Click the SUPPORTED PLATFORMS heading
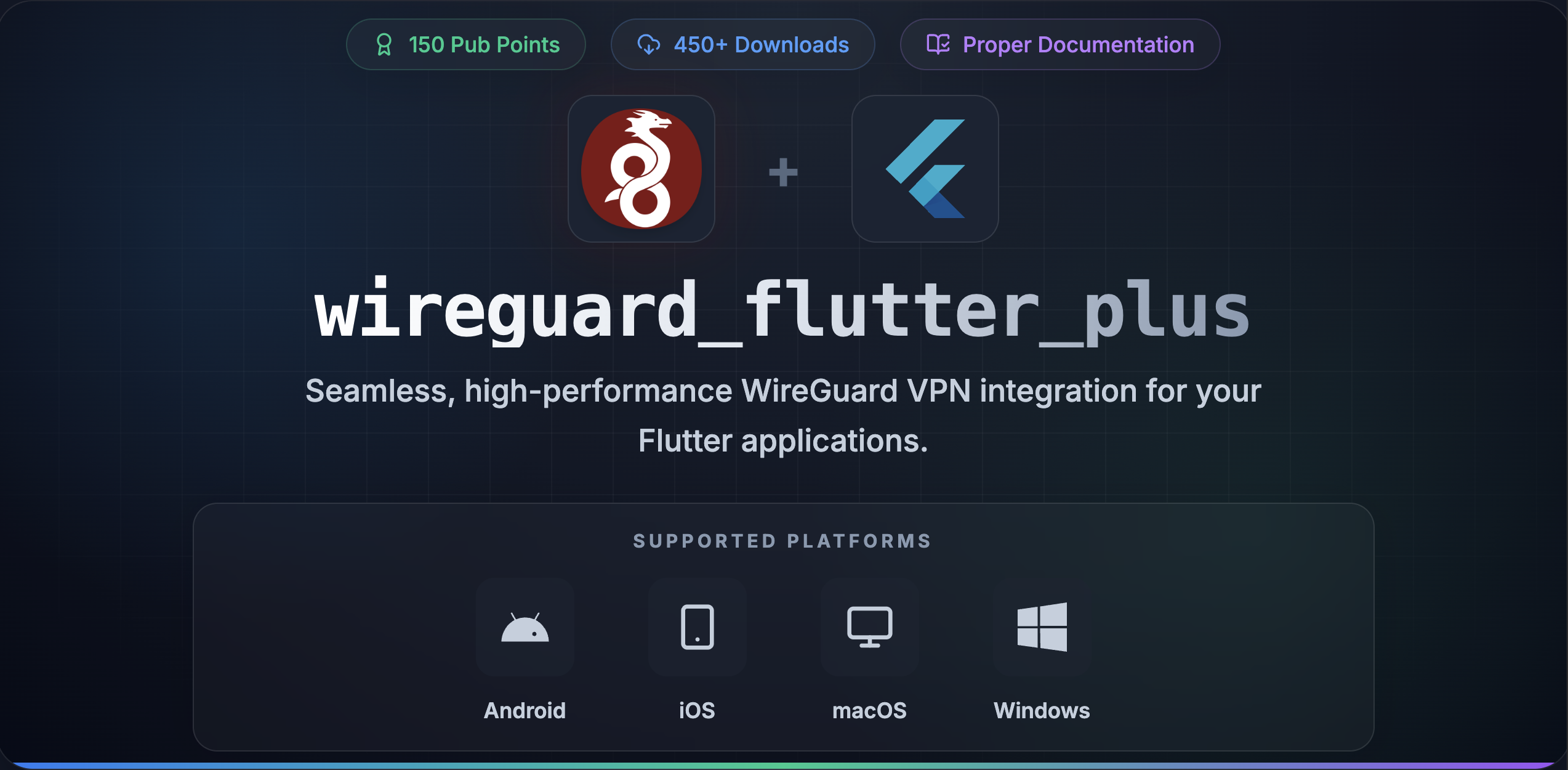This screenshot has width=1568, height=770. point(782,541)
